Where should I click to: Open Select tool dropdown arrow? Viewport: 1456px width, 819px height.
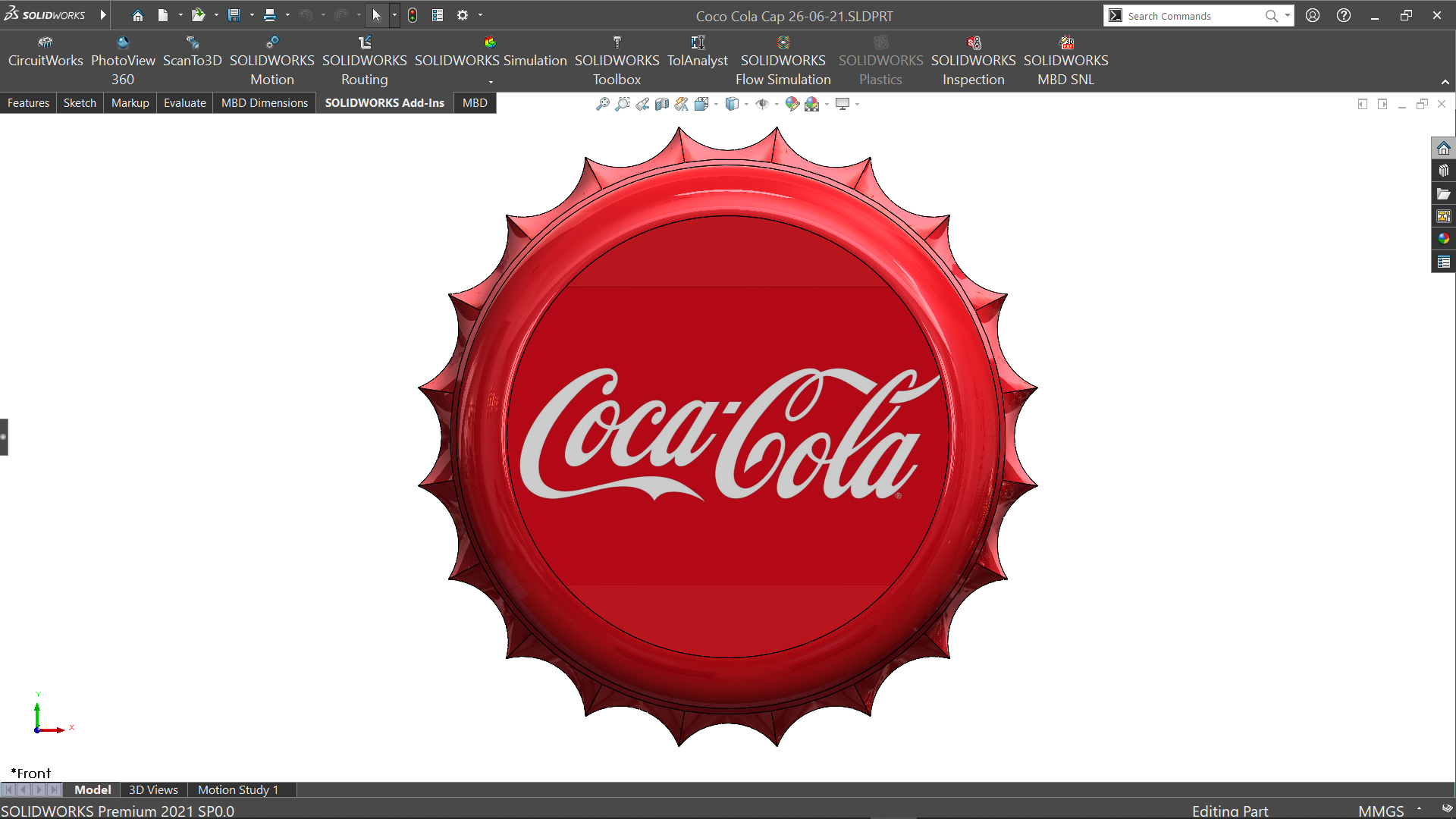pos(394,15)
